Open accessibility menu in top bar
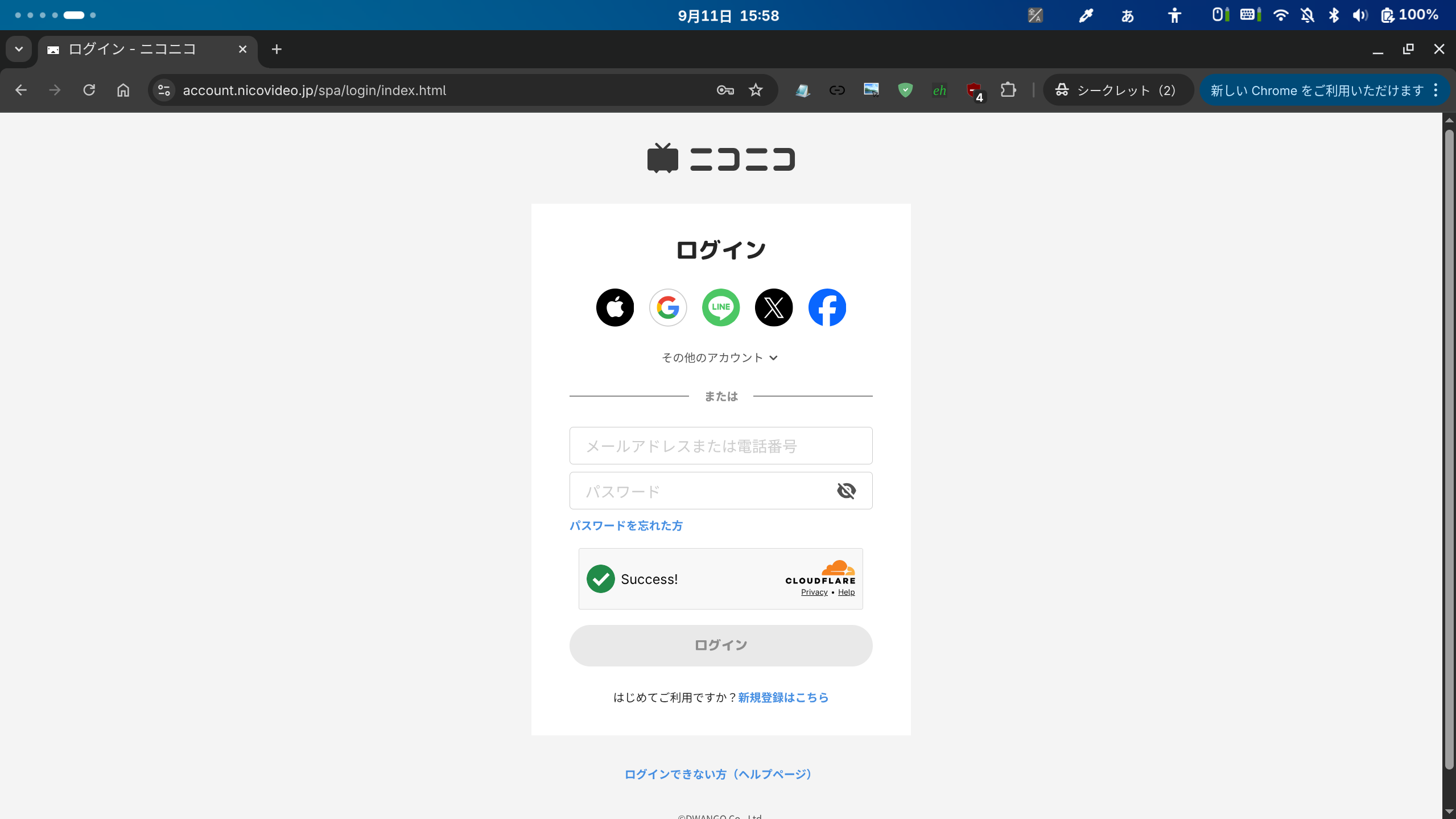Image resolution: width=1456 pixels, height=819 pixels. tap(1174, 15)
